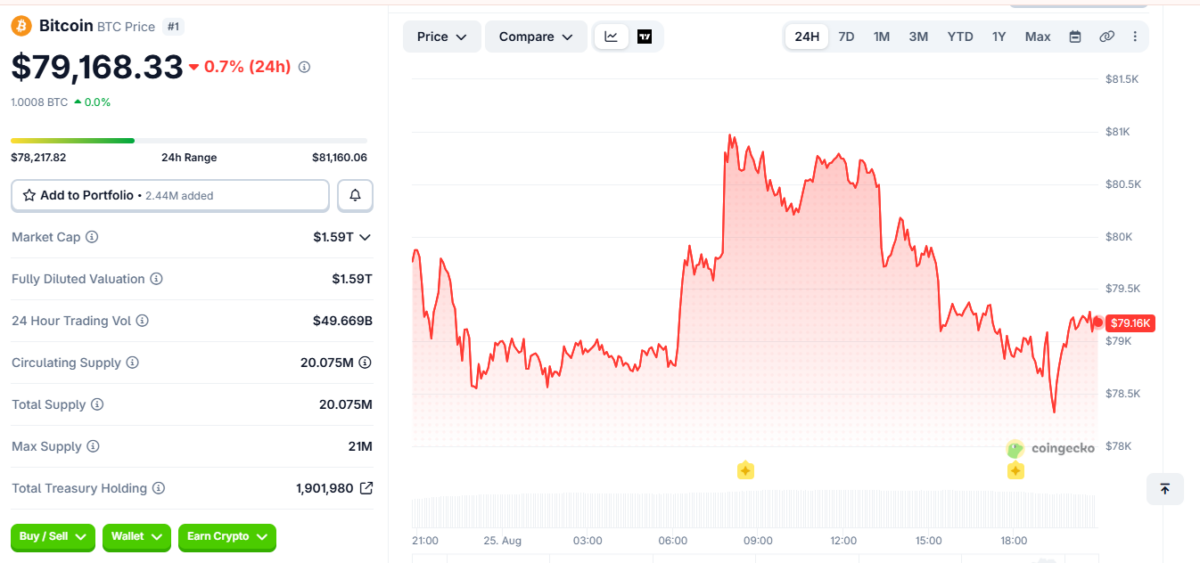Open external link icon beside 1,901,980
The width and height of the screenshot is (1200, 563).
[x=366, y=489]
